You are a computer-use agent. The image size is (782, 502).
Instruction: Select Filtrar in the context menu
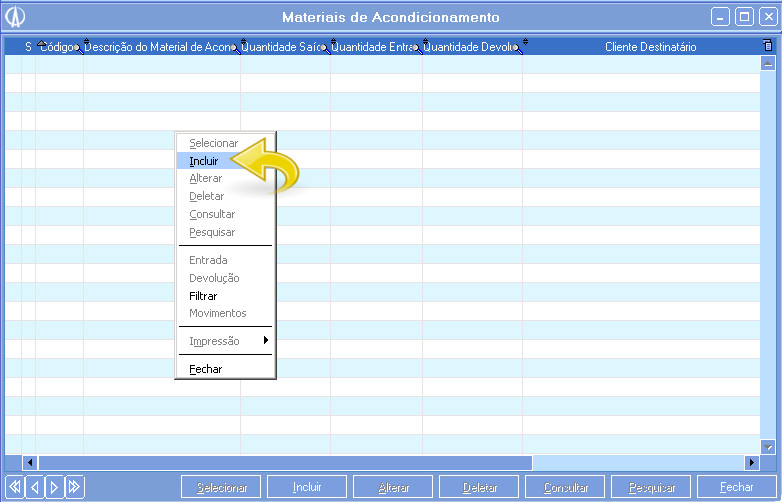tap(203, 296)
